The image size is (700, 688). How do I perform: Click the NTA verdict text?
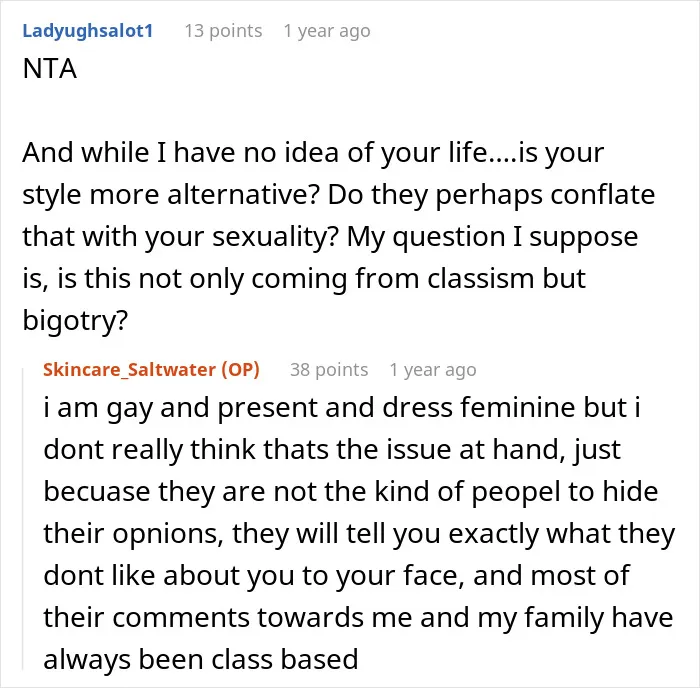click(x=50, y=68)
